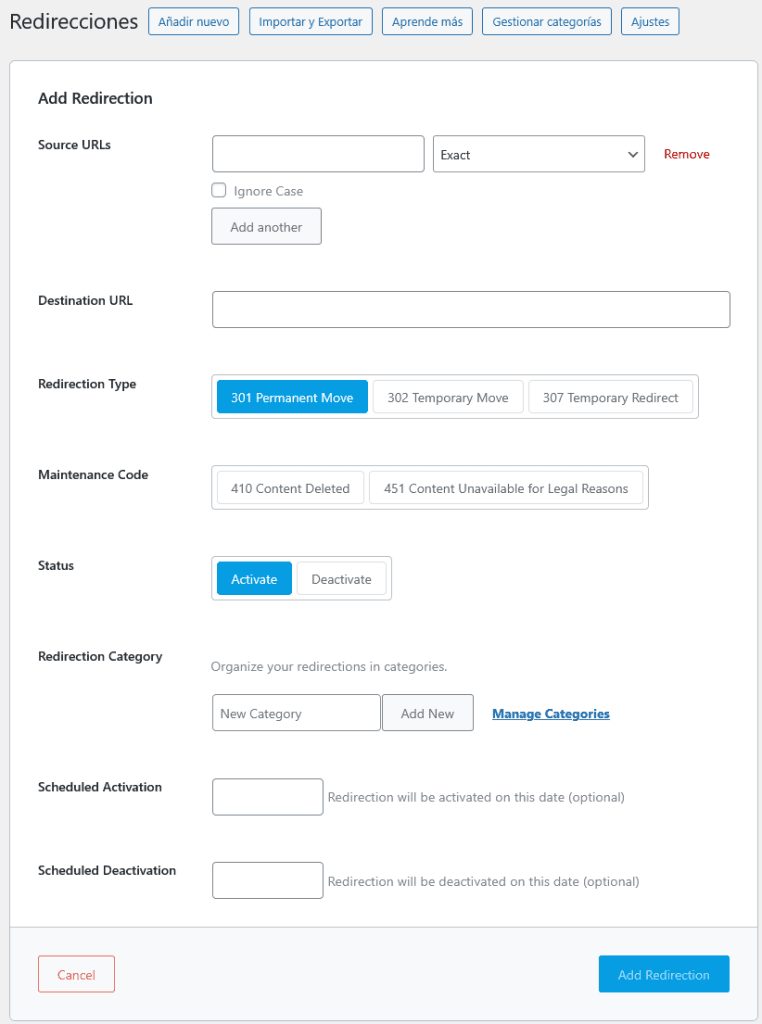Submit with the Add Redirection button
The image size is (762, 1024).
pos(664,975)
